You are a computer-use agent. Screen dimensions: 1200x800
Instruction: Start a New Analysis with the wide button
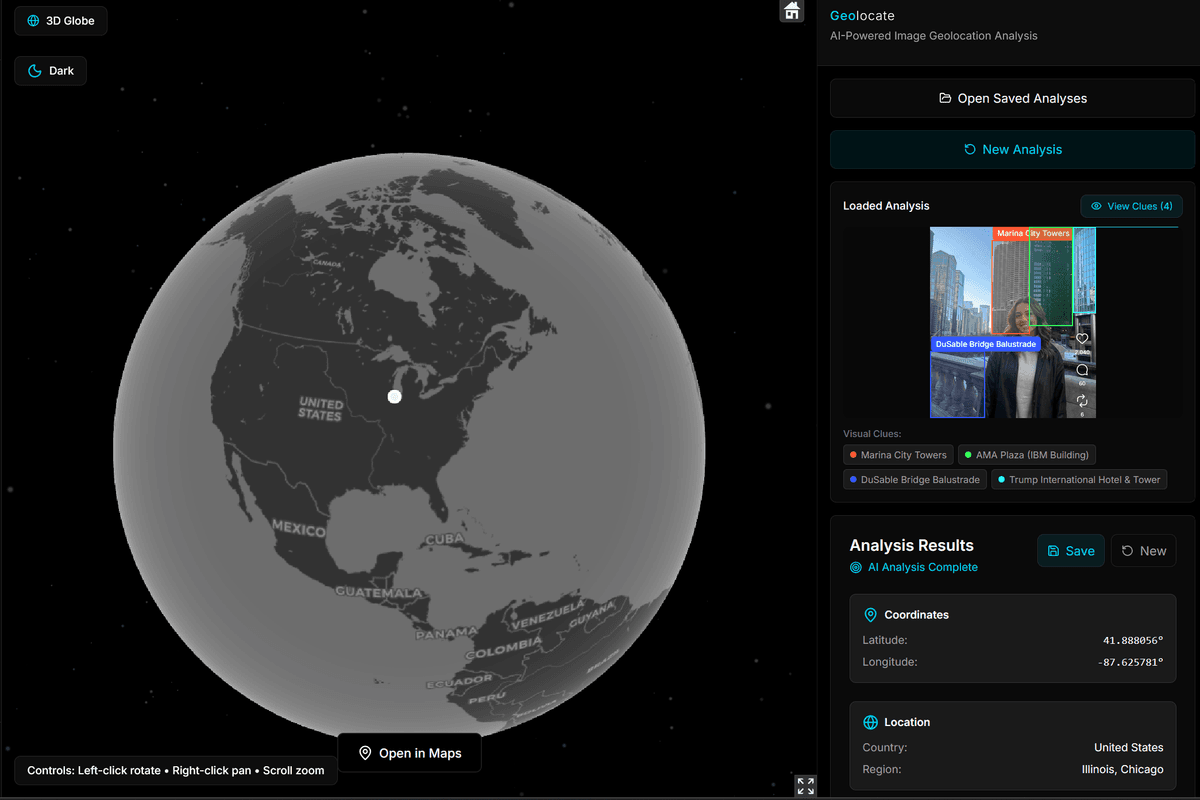coord(1012,150)
